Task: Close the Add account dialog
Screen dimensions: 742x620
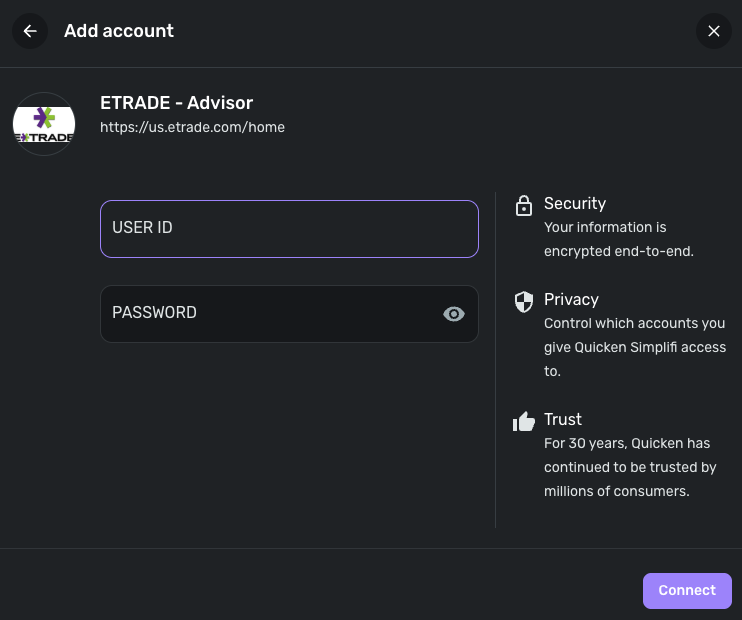Action: coord(713,31)
